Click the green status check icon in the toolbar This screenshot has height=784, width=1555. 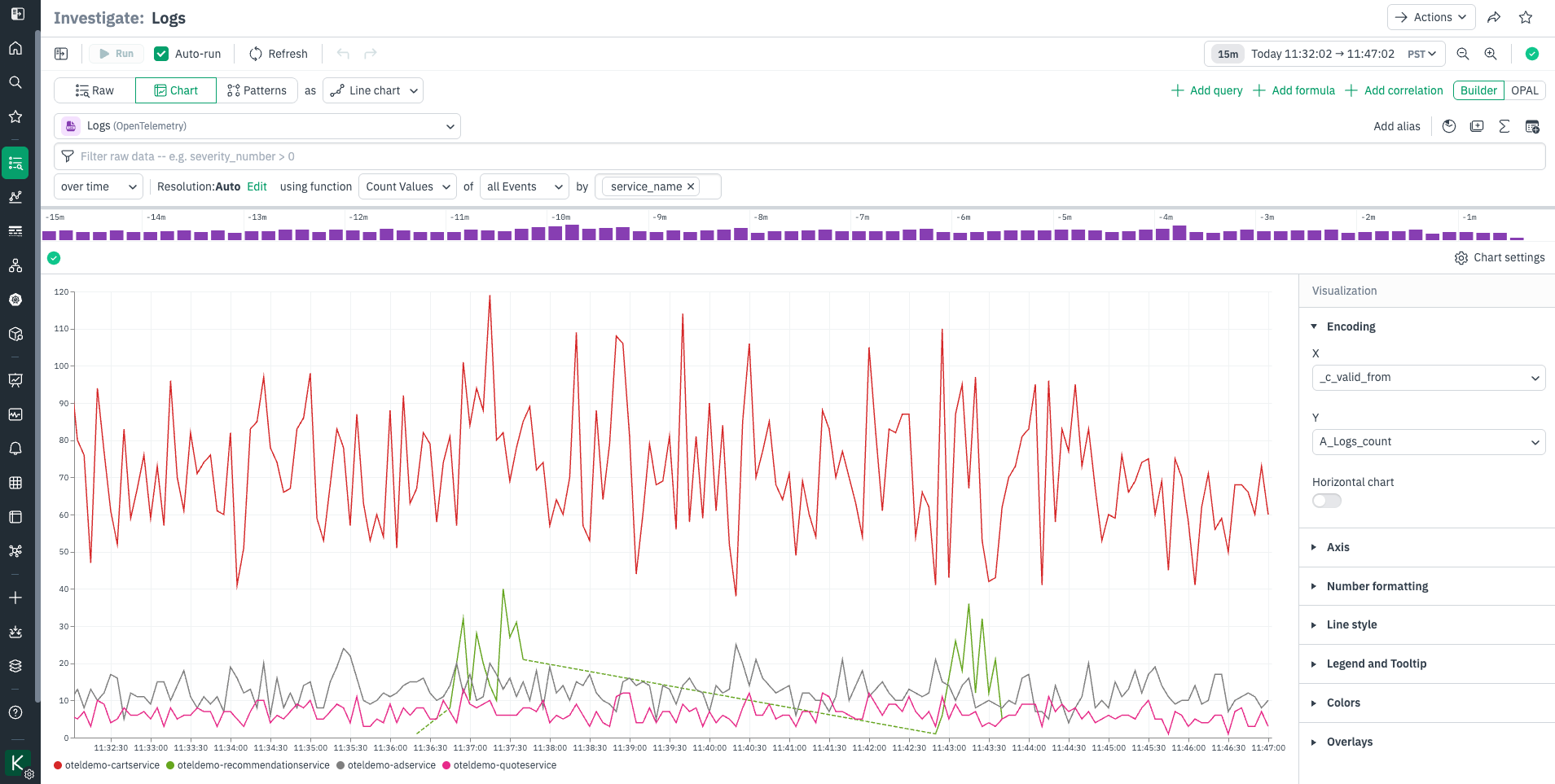tap(1532, 54)
